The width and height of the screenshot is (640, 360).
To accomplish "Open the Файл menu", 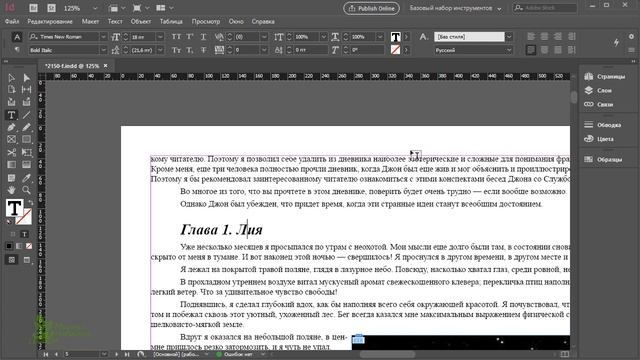I will tap(12, 22).
